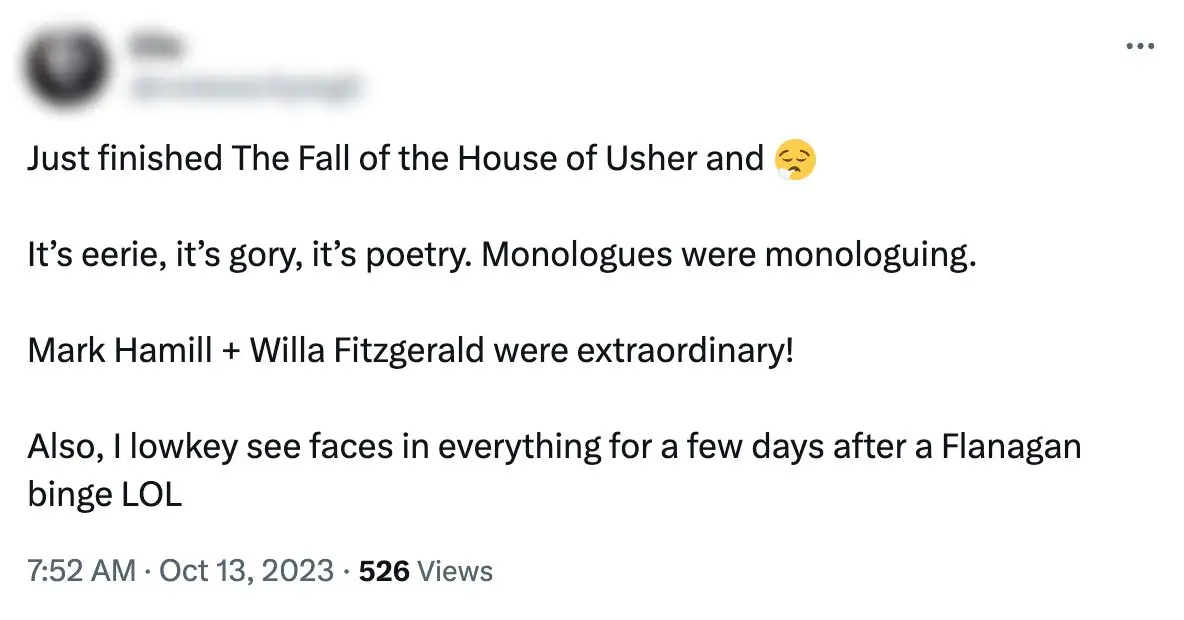
Task: Click the rightmost dot of the ellipsis menu
Action: 1152,45
